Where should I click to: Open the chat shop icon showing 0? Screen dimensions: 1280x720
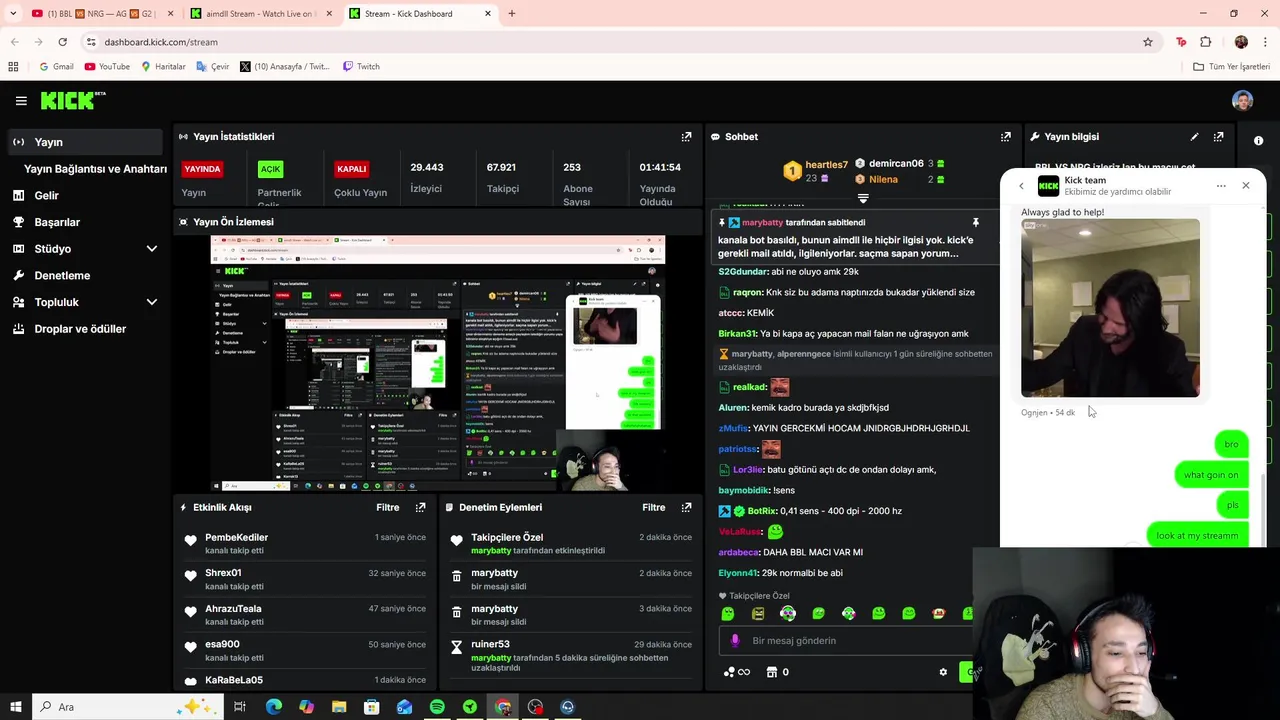click(778, 672)
